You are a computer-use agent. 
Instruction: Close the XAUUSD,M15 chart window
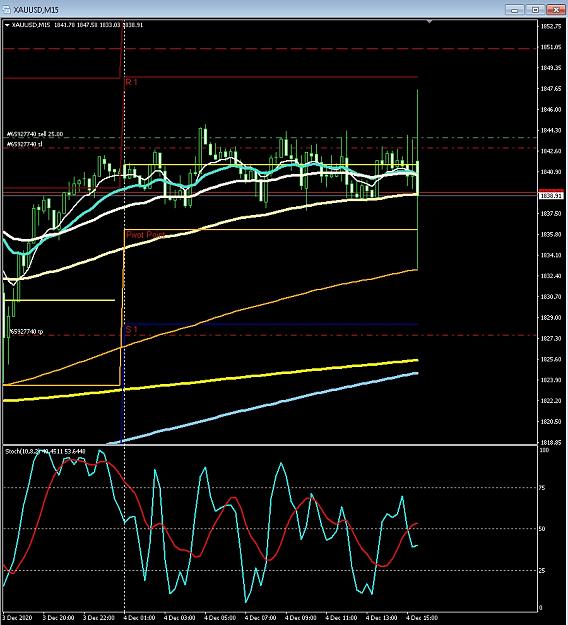pos(556,10)
